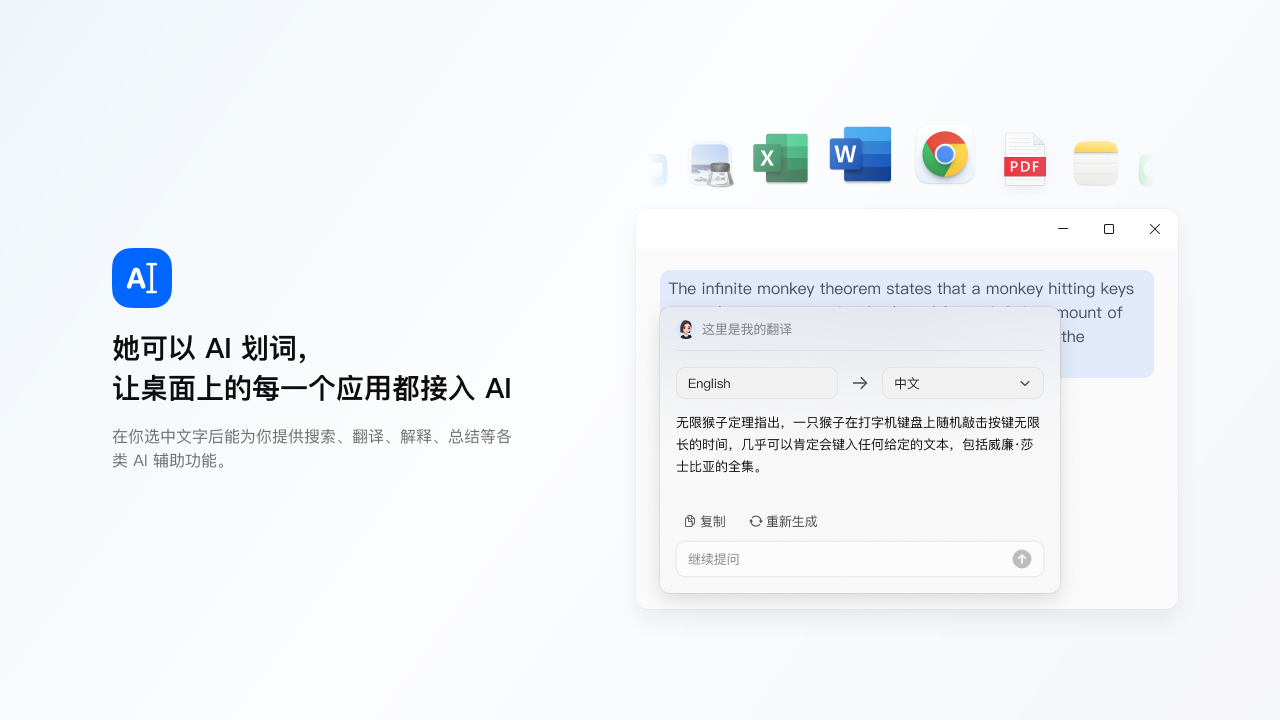Click the red PDF file icon
Image resolution: width=1280 pixels, height=720 pixels.
pyautogui.click(x=1024, y=158)
